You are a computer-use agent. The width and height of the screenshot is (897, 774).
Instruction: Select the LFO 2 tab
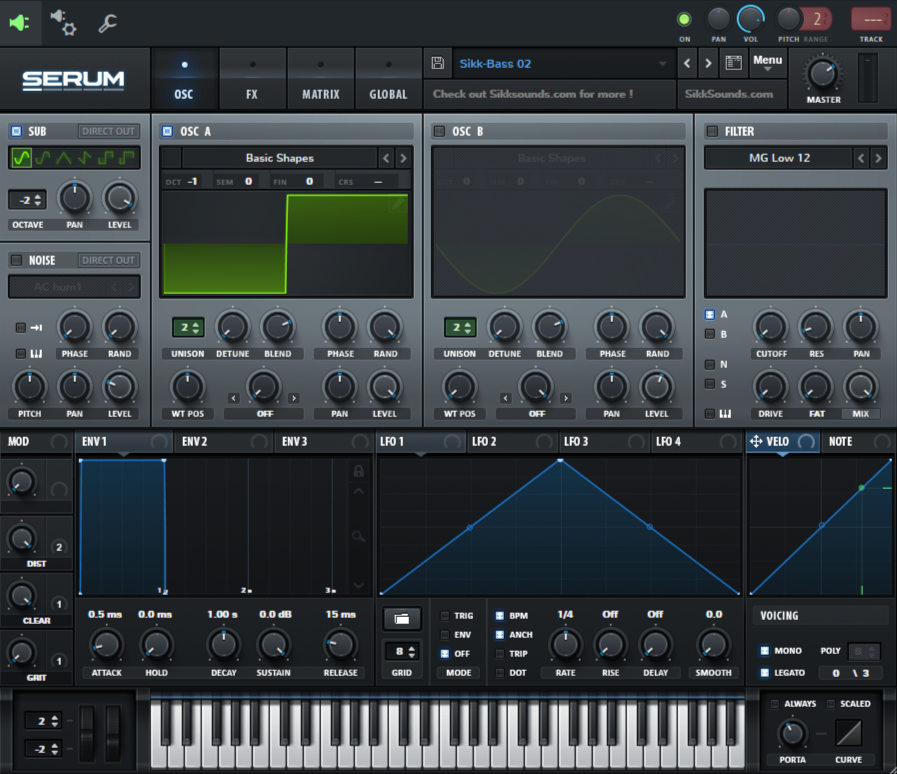pyautogui.click(x=512, y=442)
